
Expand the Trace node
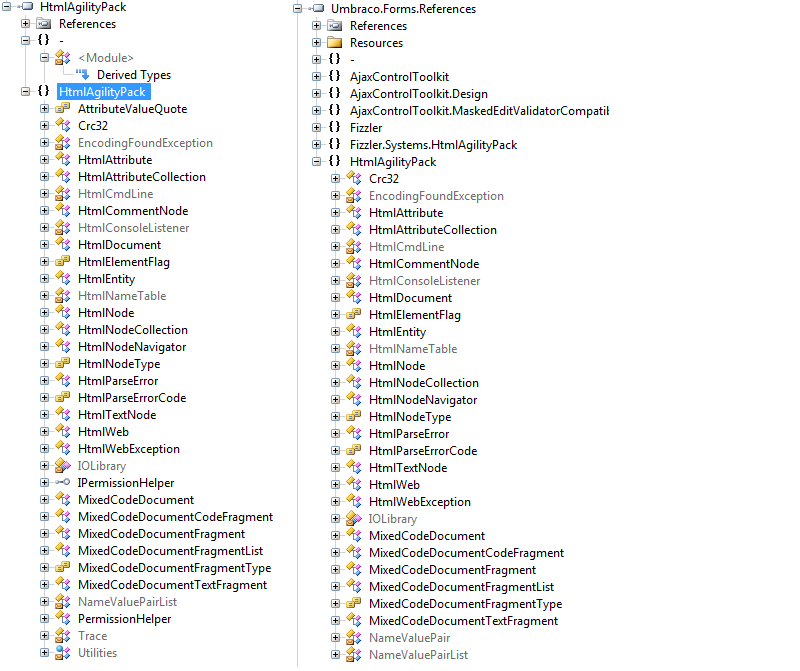(44, 636)
